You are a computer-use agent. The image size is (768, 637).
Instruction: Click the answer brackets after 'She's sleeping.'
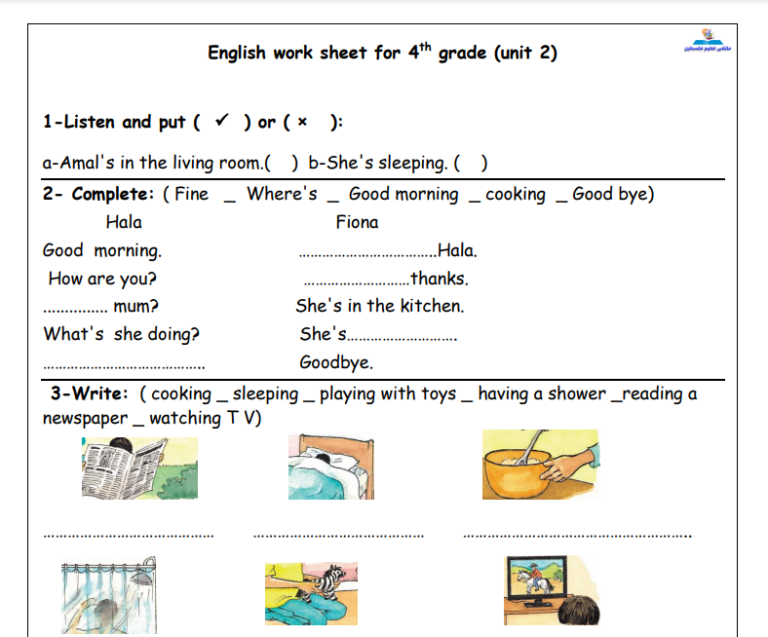click(471, 163)
